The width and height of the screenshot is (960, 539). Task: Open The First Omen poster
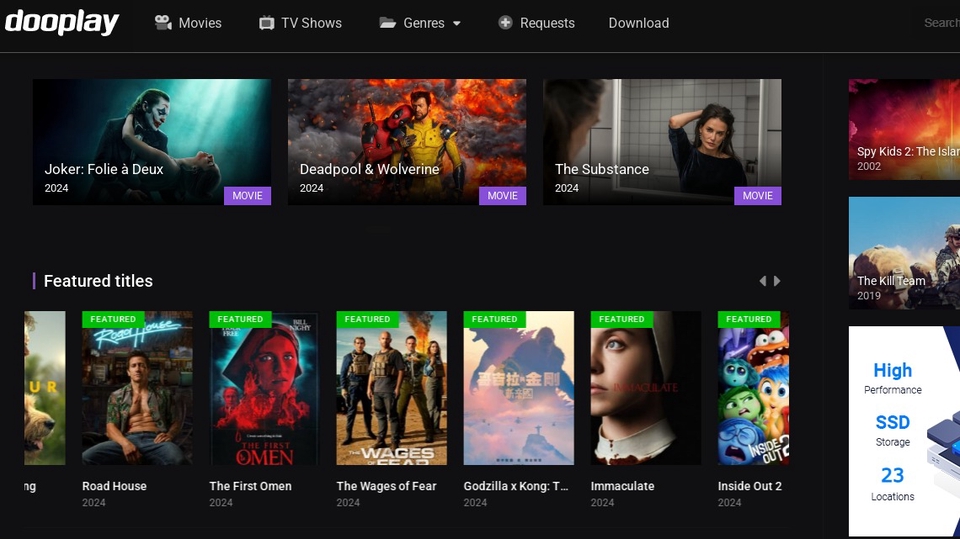[264, 388]
